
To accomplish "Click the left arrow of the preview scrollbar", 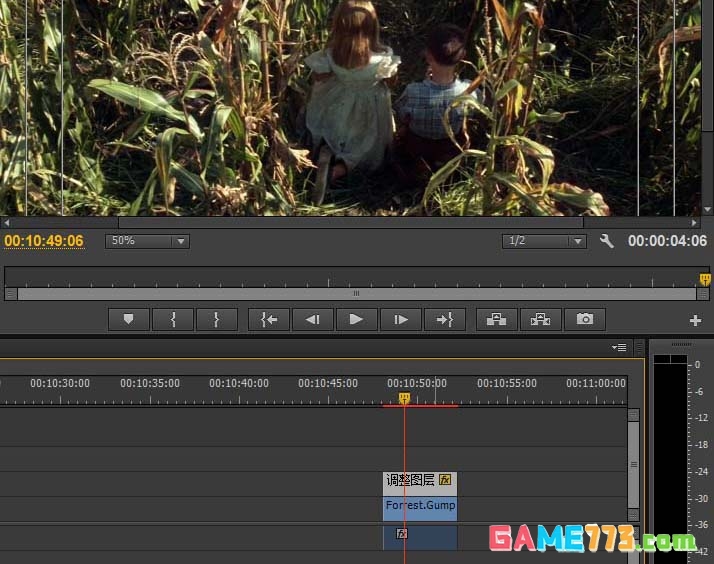I will (6, 223).
